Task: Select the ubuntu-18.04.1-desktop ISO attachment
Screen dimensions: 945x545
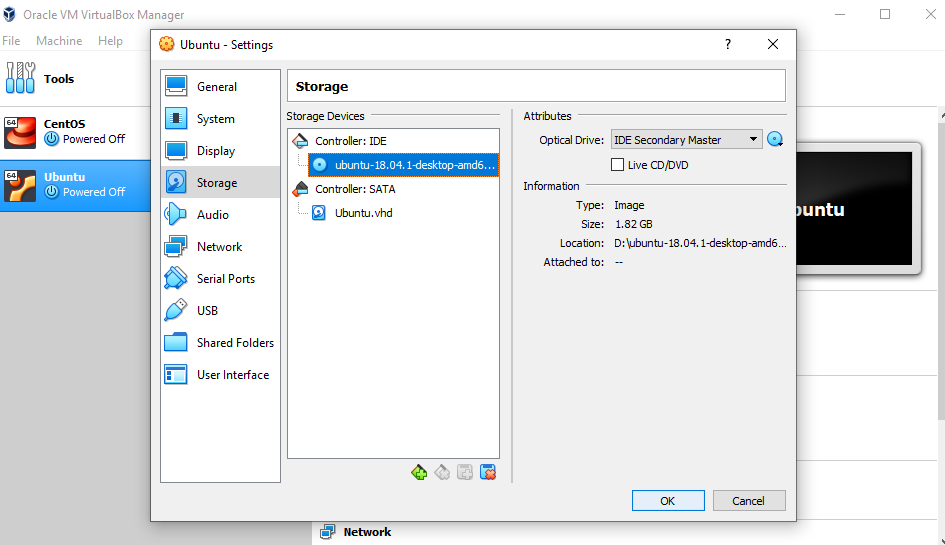Action: coord(403,165)
